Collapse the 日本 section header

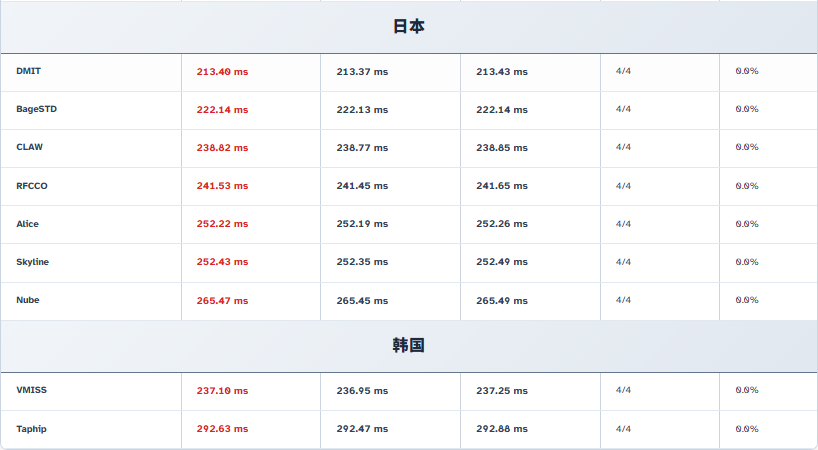[x=408, y=27]
